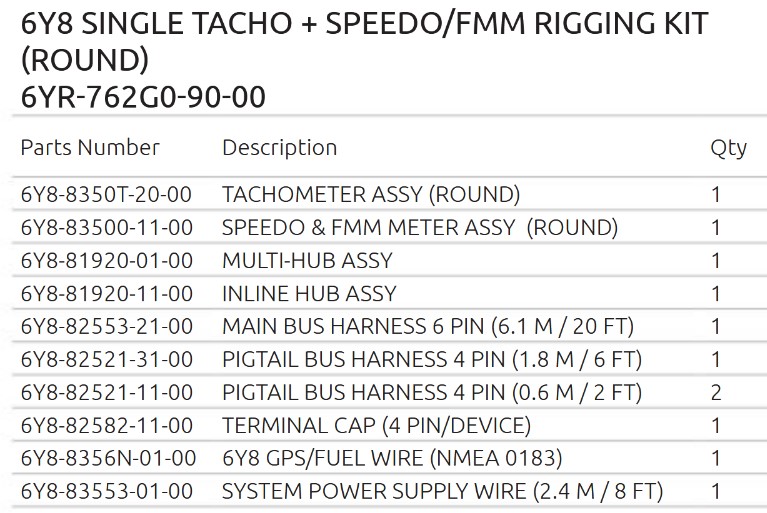The width and height of the screenshot is (767, 513).
Task: Select part number 6Y8-82521-31-00
Action: [x=107, y=359]
